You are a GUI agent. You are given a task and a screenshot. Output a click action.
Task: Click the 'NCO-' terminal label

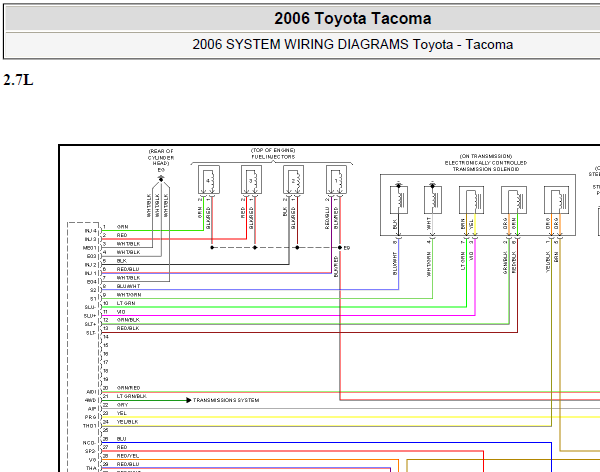[90, 443]
